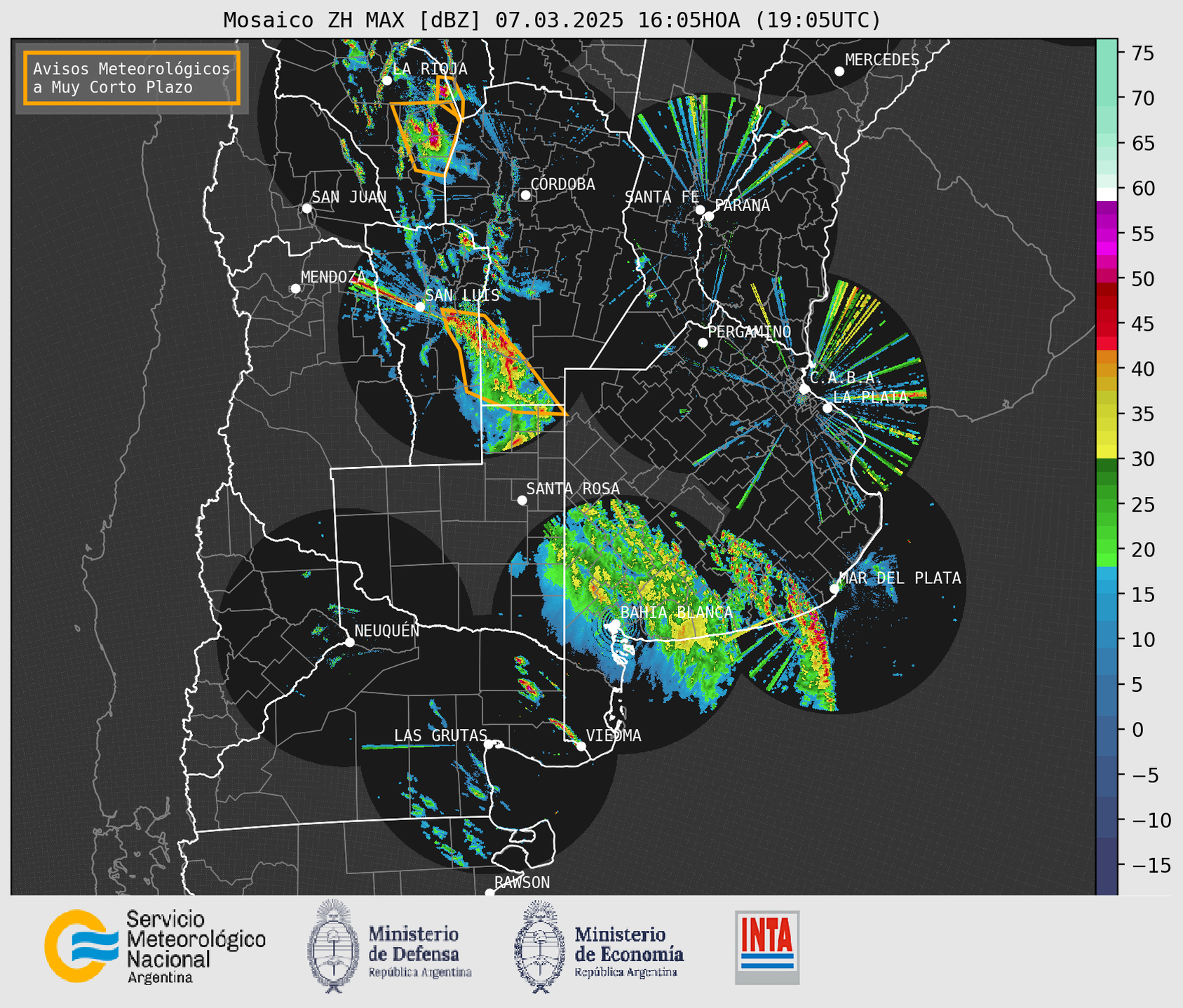This screenshot has width=1183, height=1008.
Task: Click the BAHÍA BLANCA label text
Action: 677,613
